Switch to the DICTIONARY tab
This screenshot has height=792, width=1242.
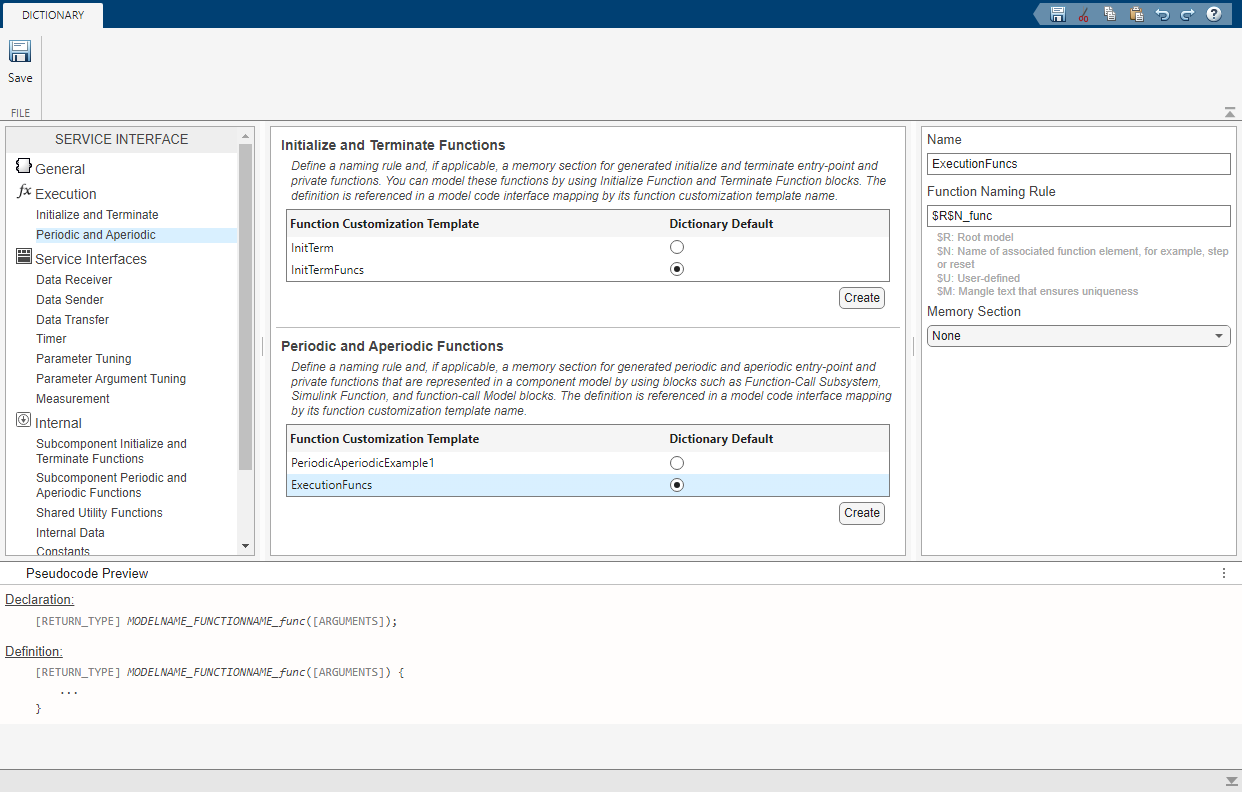tap(53, 15)
